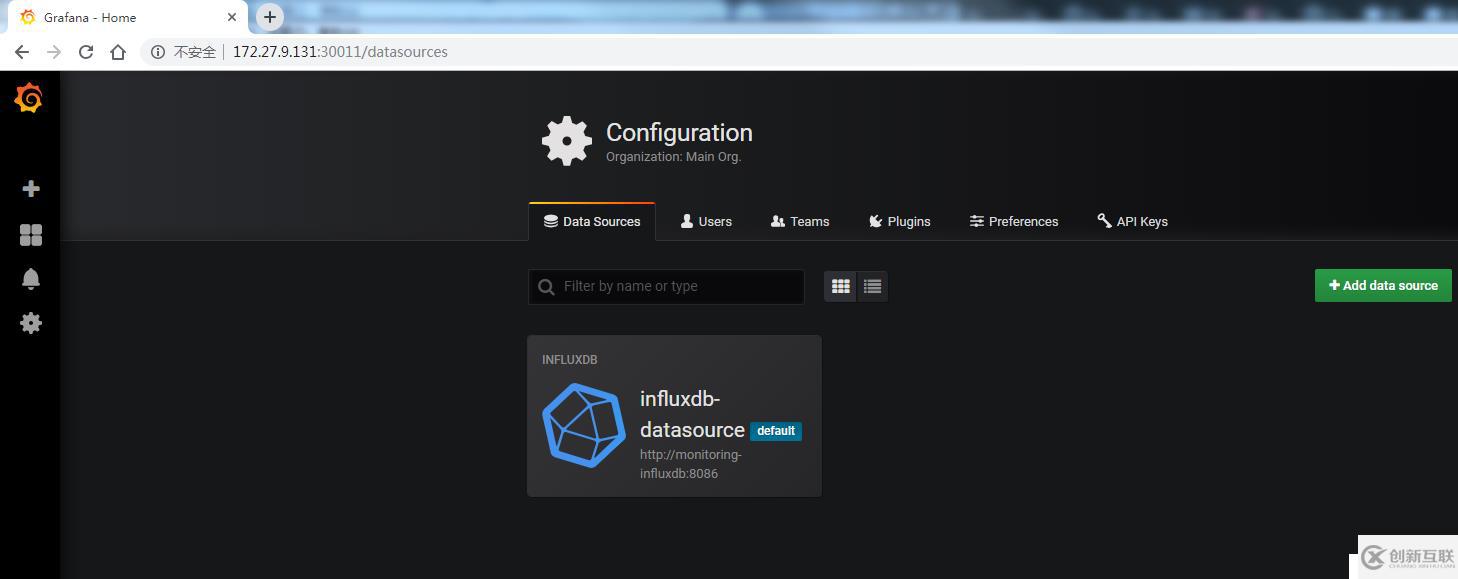The width and height of the screenshot is (1458, 579).
Task: Click the Add data source button
Action: point(1382,285)
